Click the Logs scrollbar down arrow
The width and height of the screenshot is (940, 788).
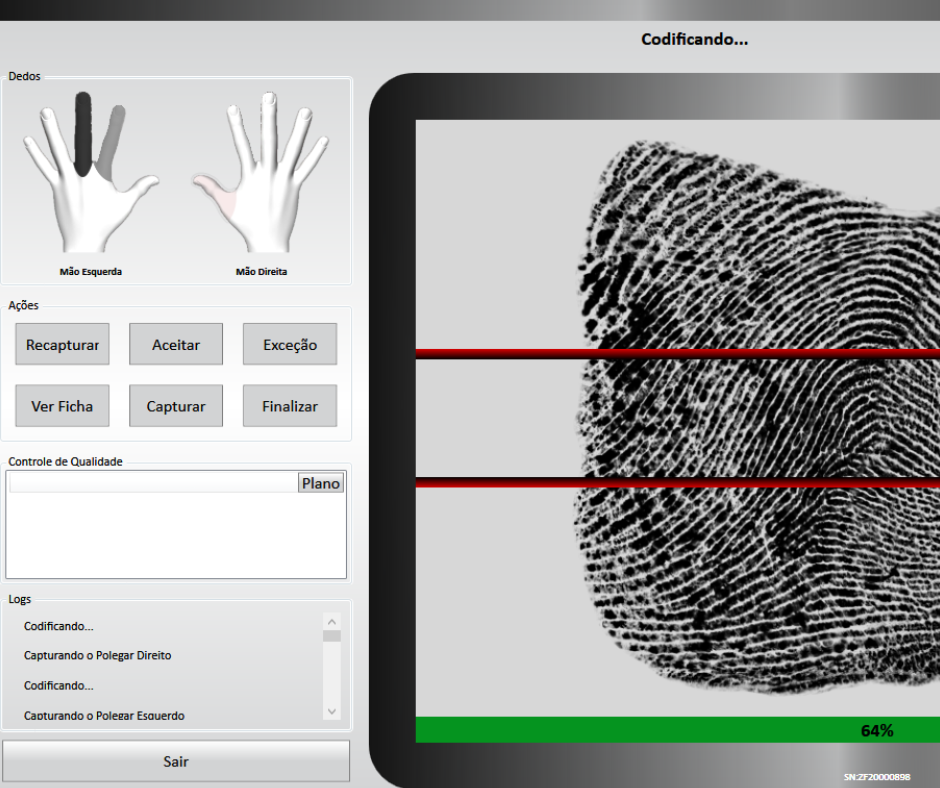pyautogui.click(x=332, y=711)
